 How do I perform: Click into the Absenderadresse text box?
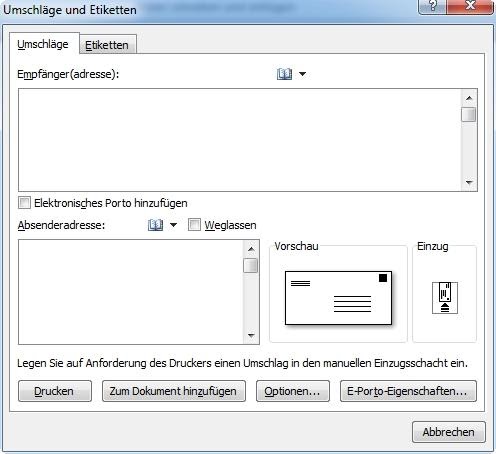point(131,292)
